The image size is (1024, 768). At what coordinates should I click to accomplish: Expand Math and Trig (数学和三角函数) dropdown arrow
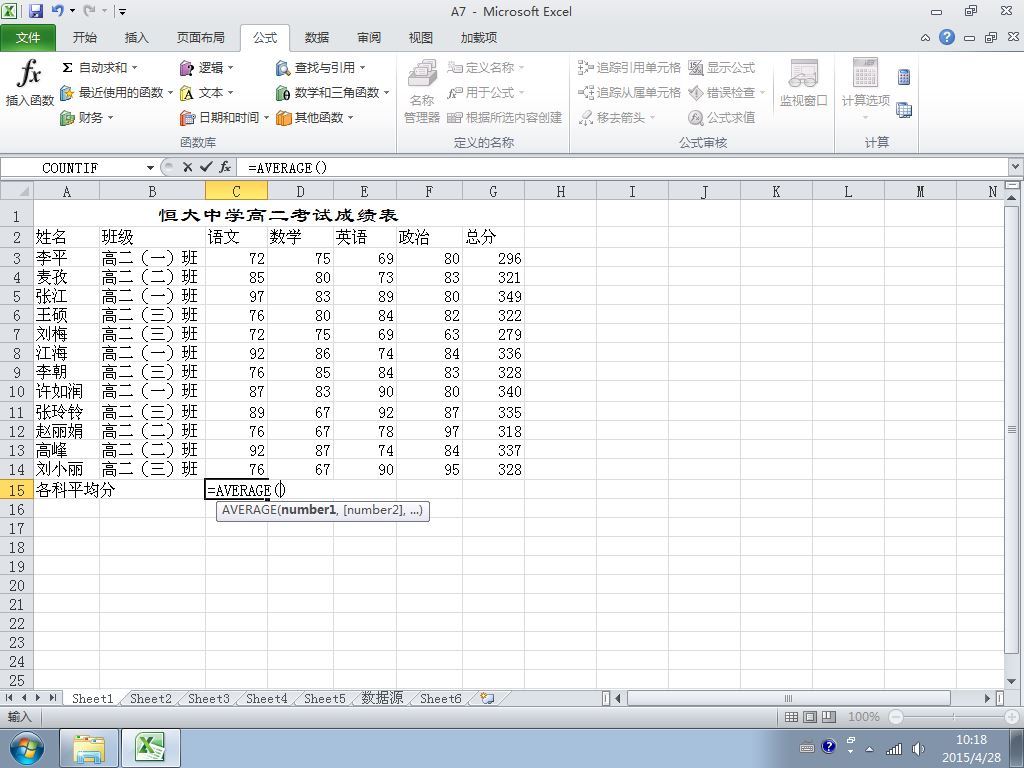[x=387, y=93]
